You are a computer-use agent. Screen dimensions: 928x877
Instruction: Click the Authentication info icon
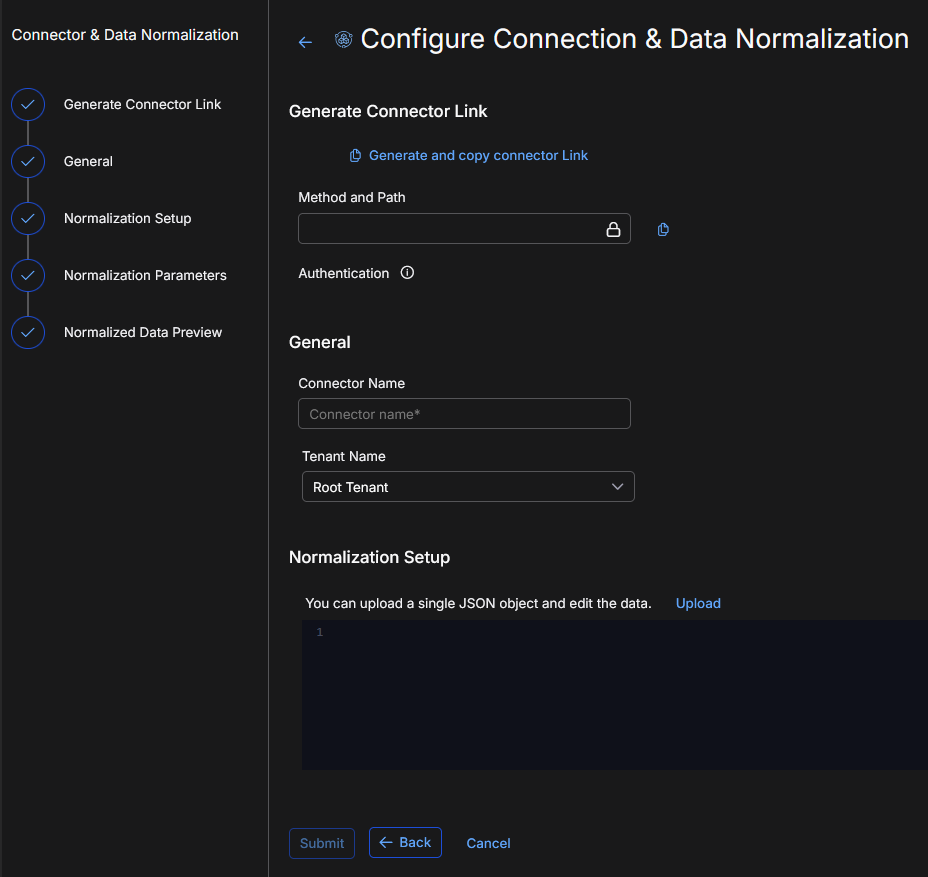pos(407,273)
